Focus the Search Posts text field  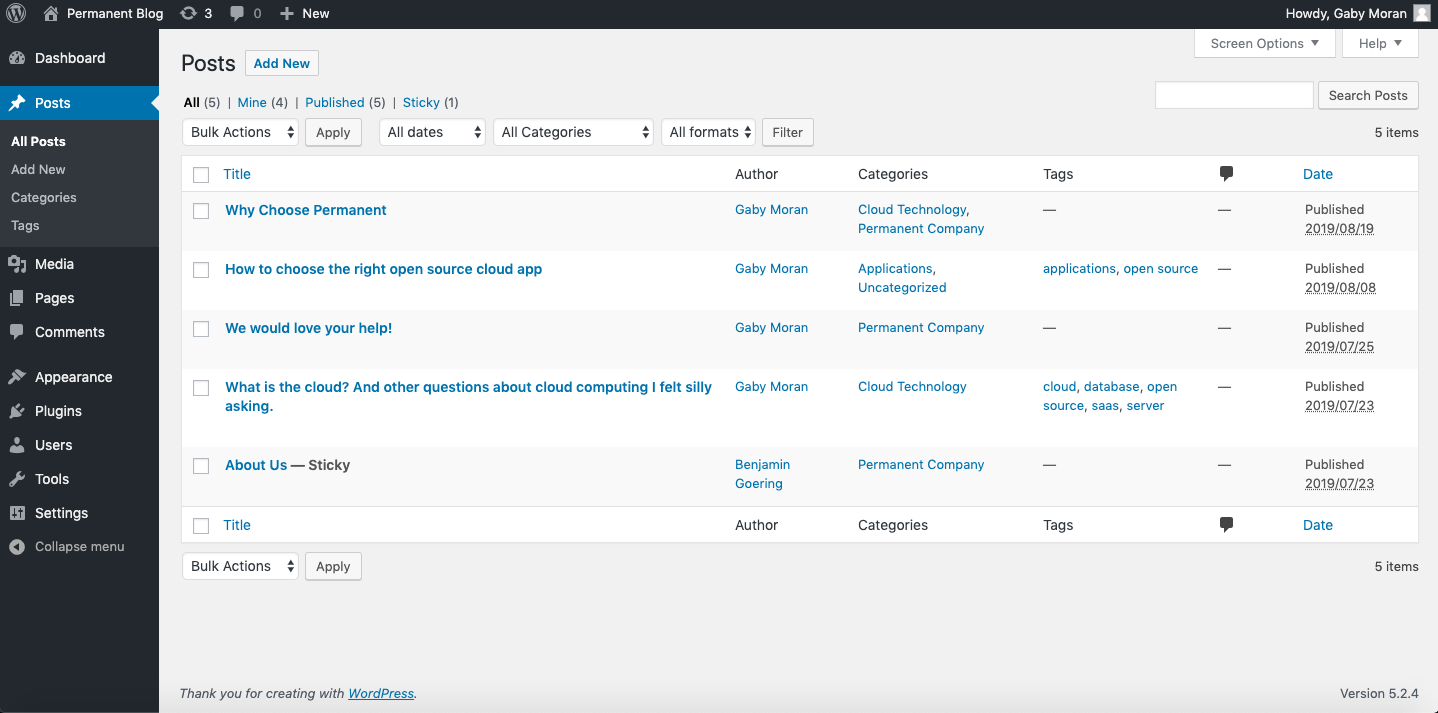[1234, 95]
